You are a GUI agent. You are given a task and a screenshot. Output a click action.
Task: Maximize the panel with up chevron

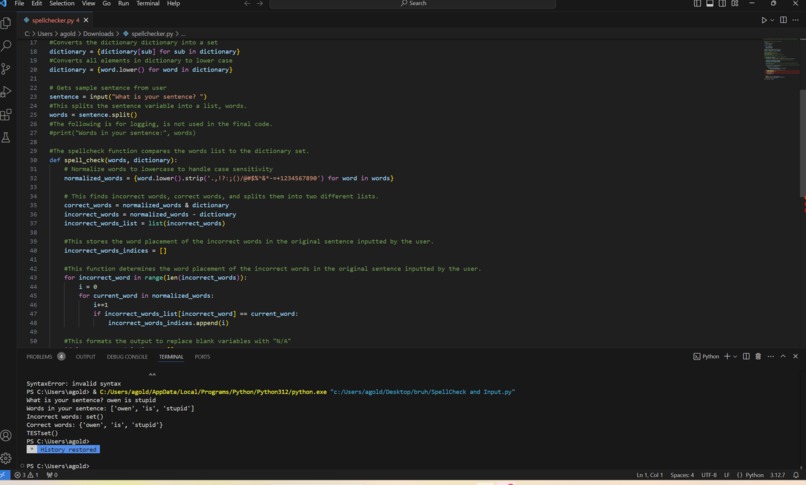click(783, 357)
